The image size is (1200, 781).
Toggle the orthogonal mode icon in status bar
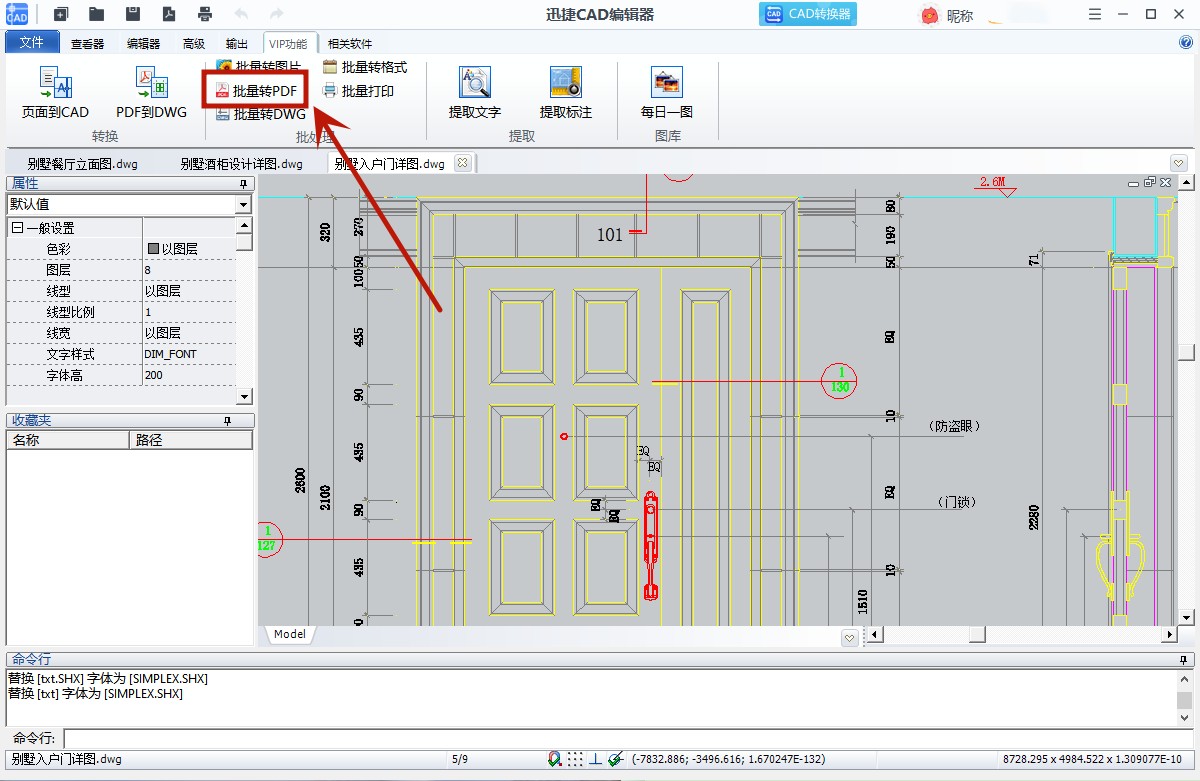pyautogui.click(x=596, y=758)
